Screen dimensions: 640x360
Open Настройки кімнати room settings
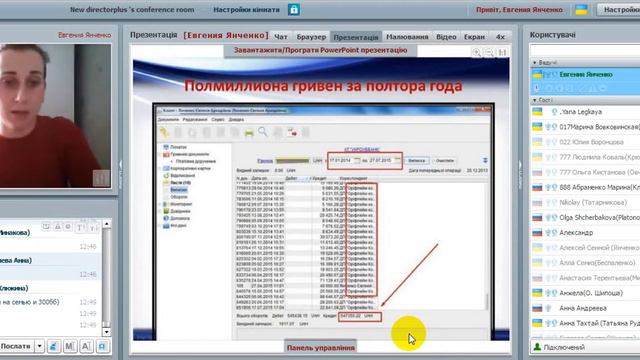click(x=246, y=9)
